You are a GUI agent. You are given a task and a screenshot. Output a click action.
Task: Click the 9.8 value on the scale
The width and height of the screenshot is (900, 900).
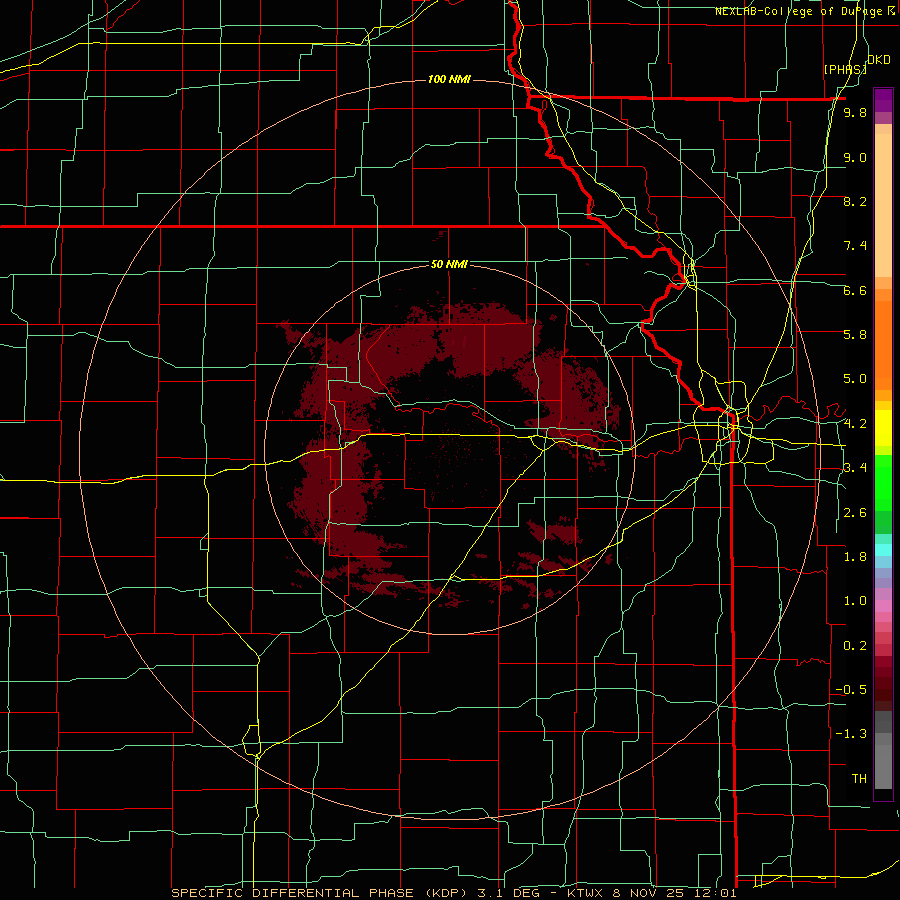pyautogui.click(x=855, y=113)
